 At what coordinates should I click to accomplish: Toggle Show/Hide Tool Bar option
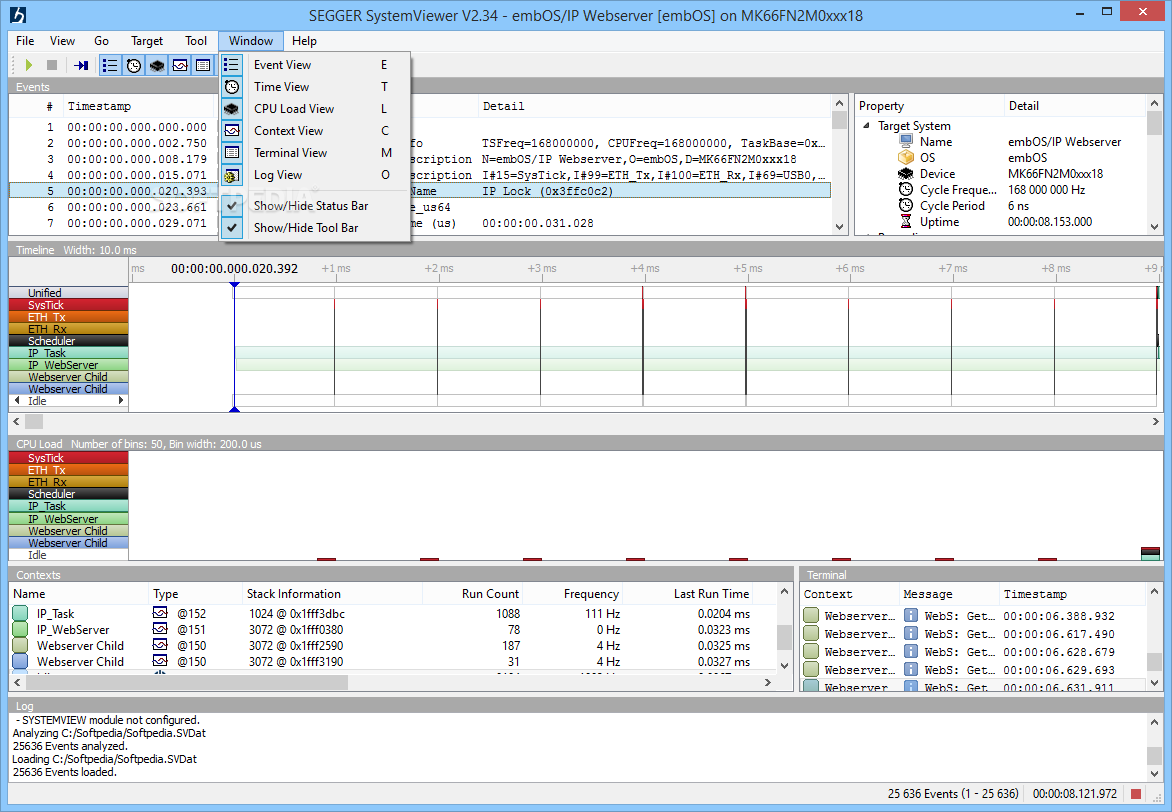coord(315,227)
